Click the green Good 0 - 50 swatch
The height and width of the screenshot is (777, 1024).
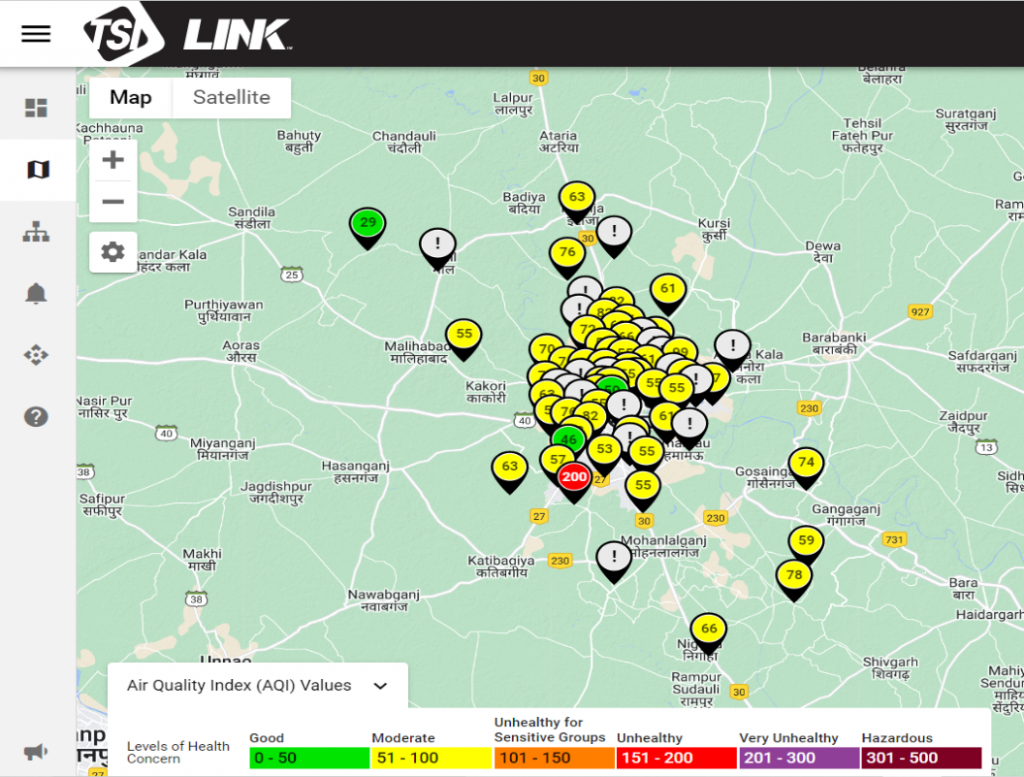pyautogui.click(x=309, y=758)
